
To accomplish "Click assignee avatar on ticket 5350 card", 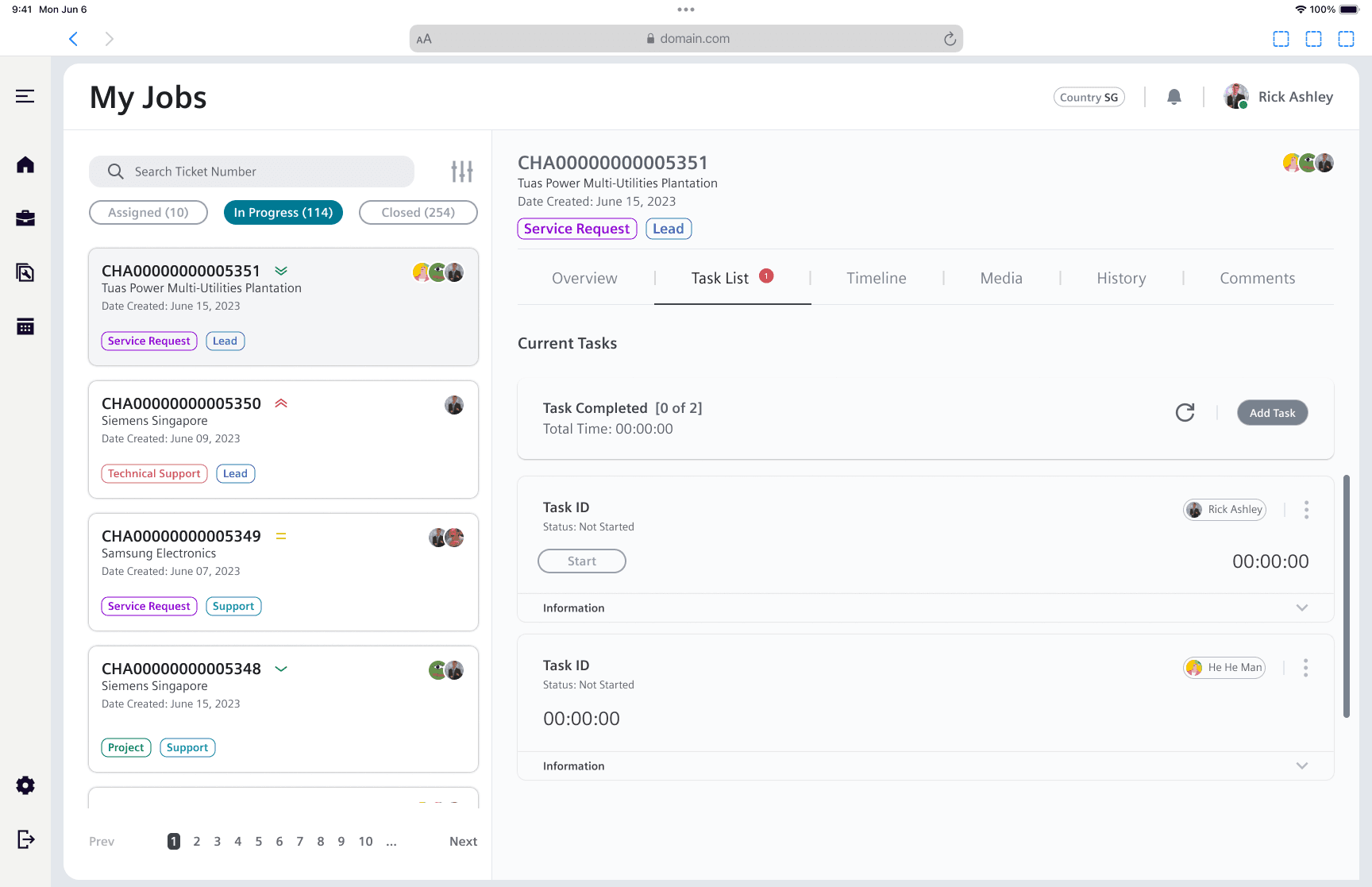I will [x=454, y=405].
